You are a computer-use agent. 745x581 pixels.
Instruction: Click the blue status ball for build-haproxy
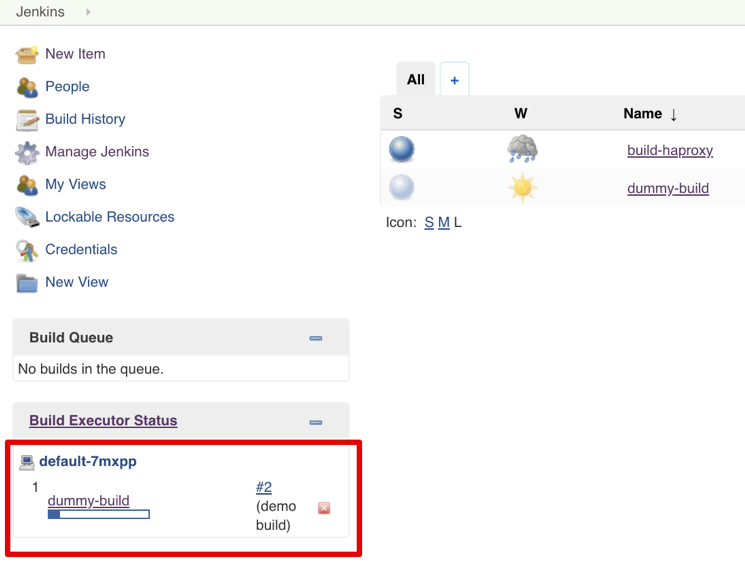point(401,149)
